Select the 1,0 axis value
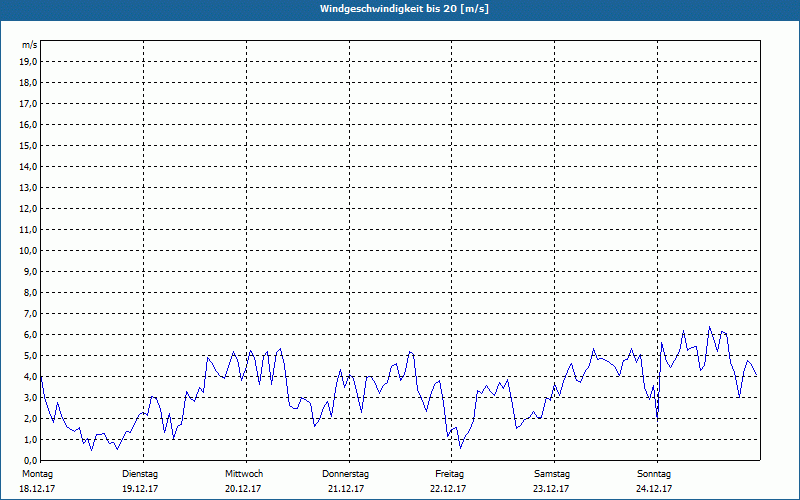 [x=30, y=440]
